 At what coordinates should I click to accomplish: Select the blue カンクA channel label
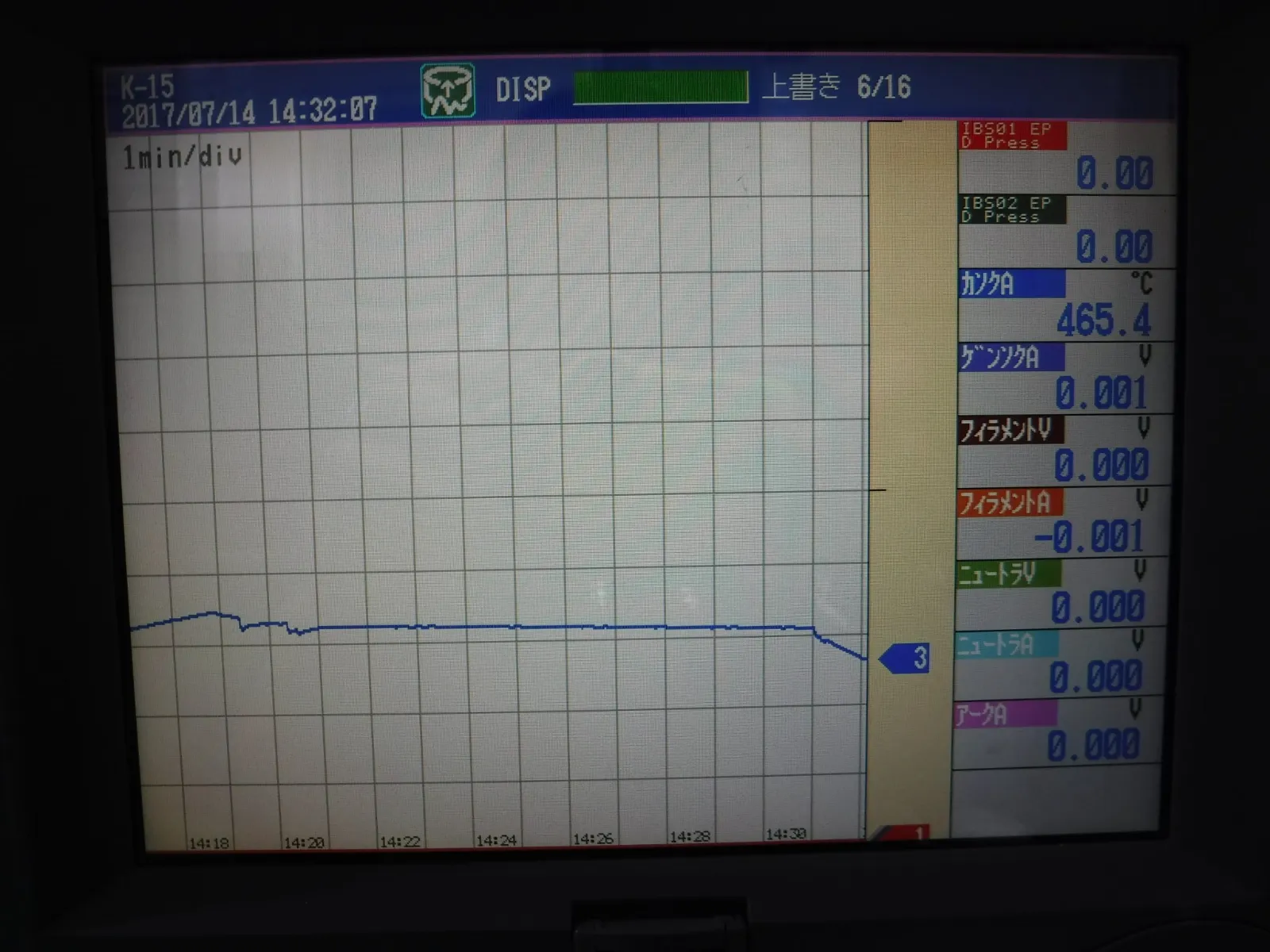point(1012,284)
